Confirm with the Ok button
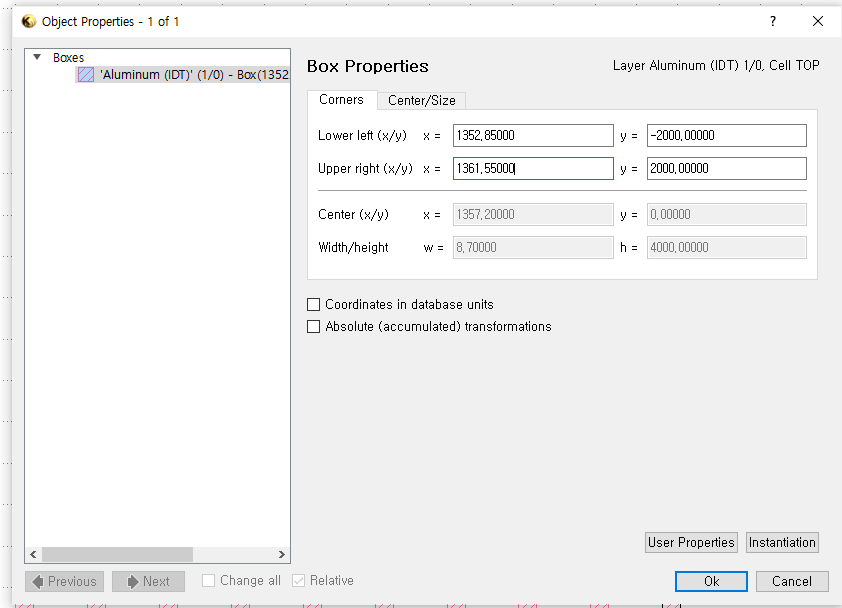This screenshot has height=608, width=842. [711, 582]
